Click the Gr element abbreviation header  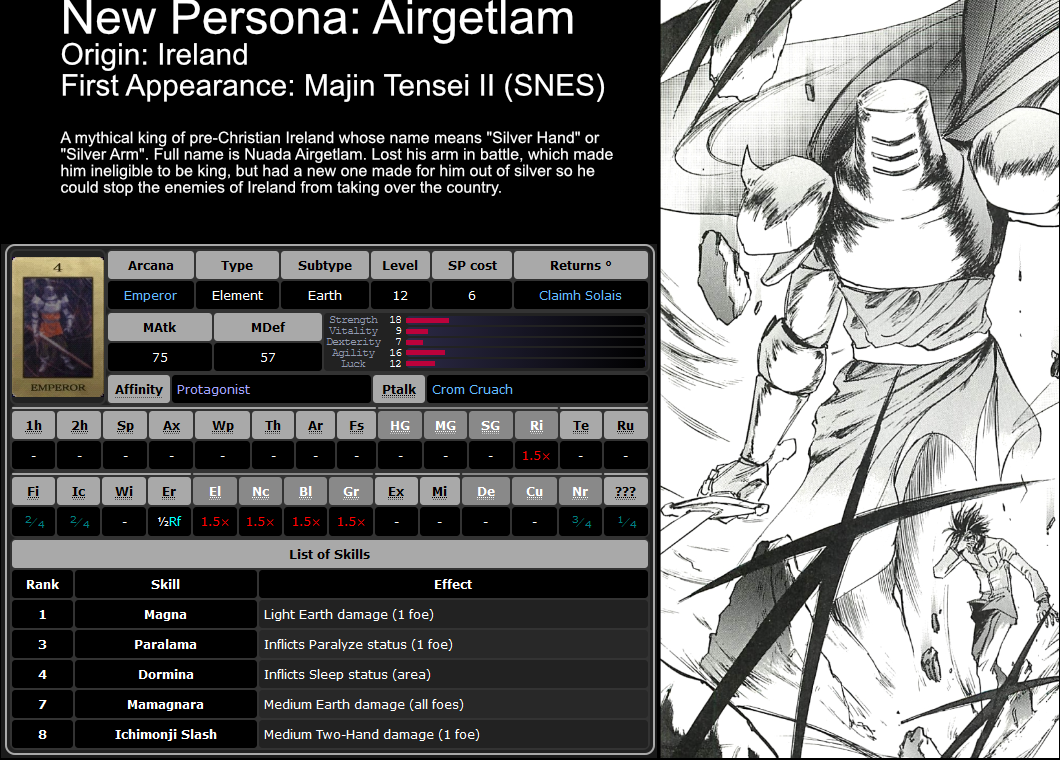tap(351, 492)
